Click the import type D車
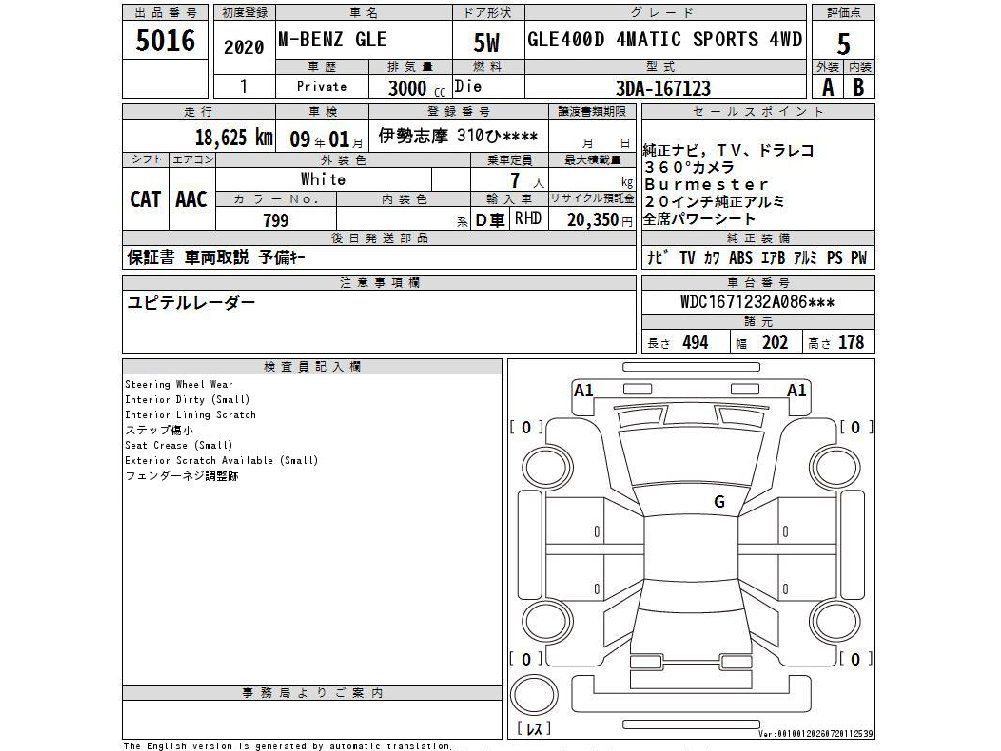This screenshot has width=1001, height=751. point(490,220)
